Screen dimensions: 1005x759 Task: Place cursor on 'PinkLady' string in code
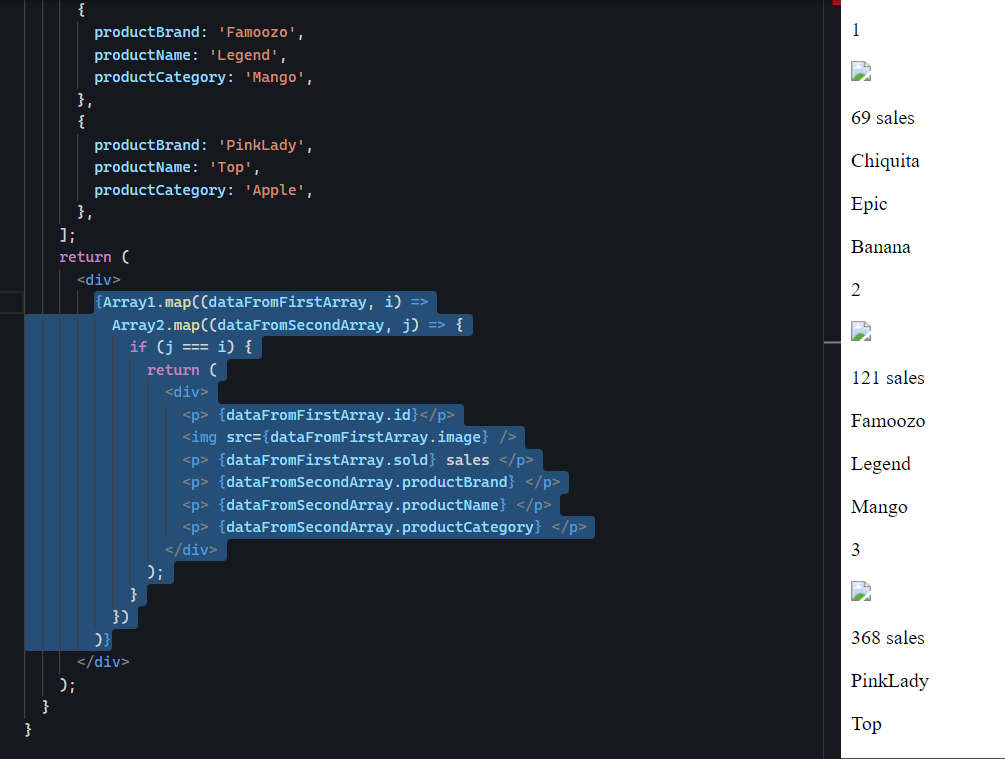tap(261, 145)
